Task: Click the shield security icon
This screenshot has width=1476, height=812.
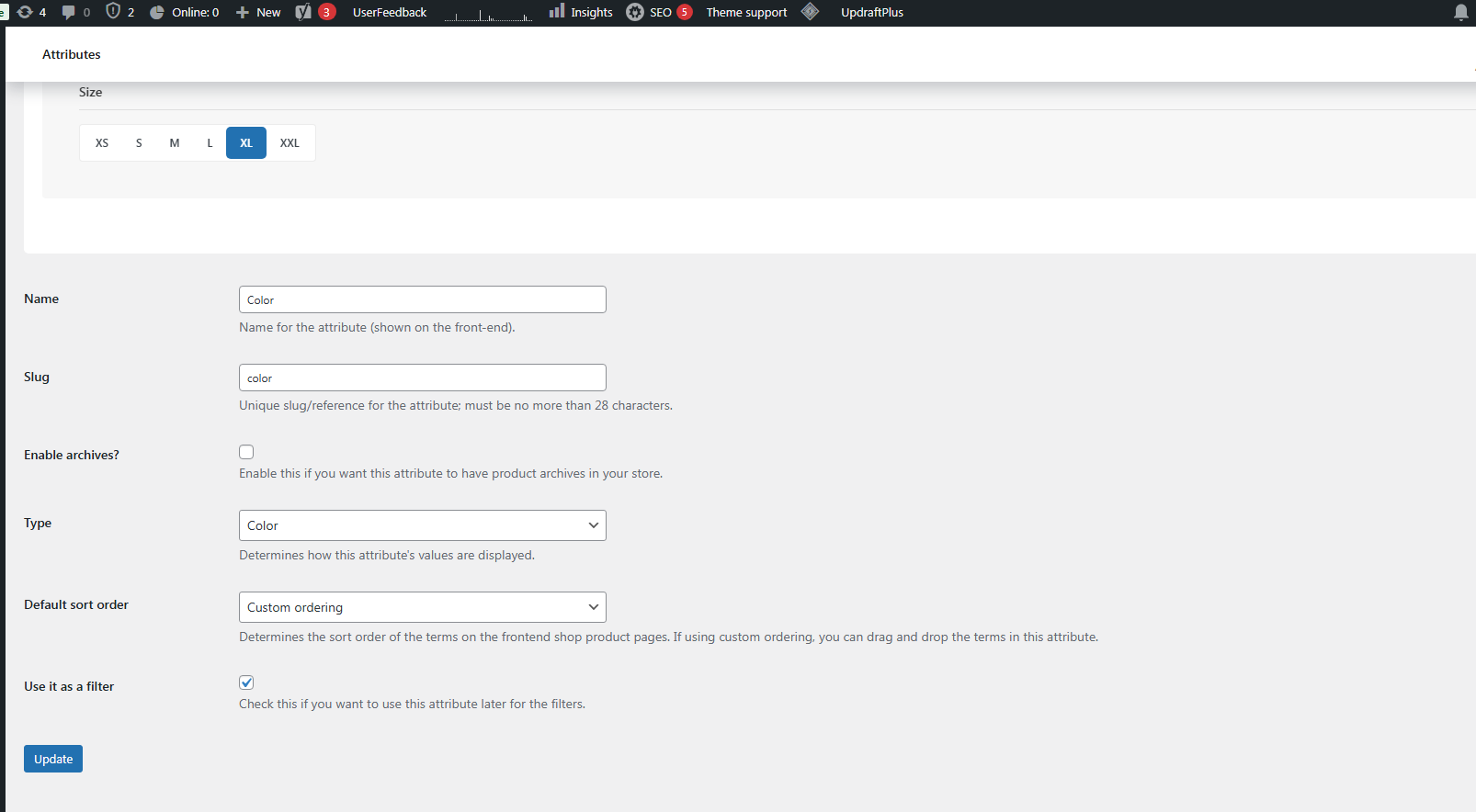Action: [113, 11]
